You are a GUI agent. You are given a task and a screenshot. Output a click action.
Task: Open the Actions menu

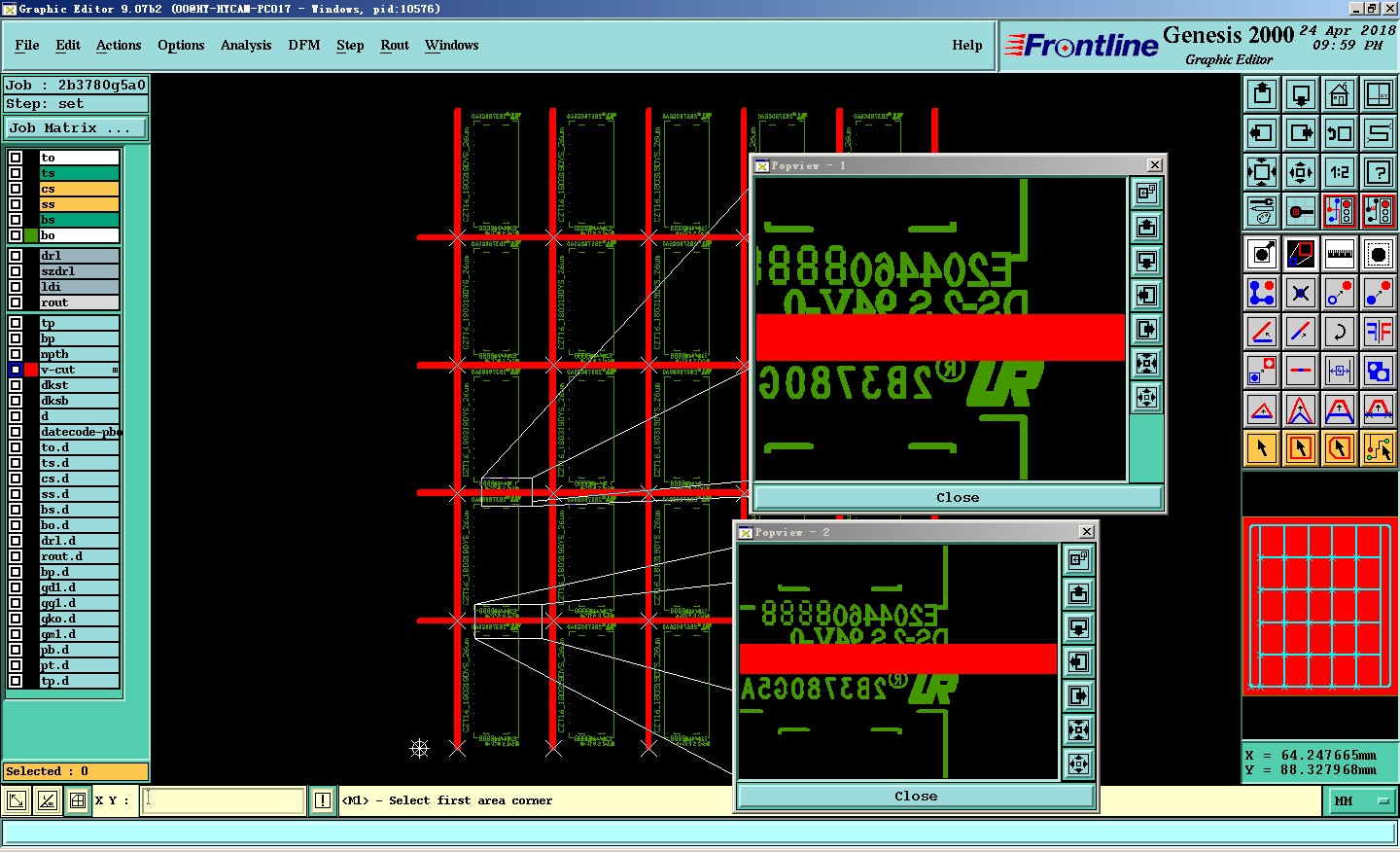pos(119,45)
